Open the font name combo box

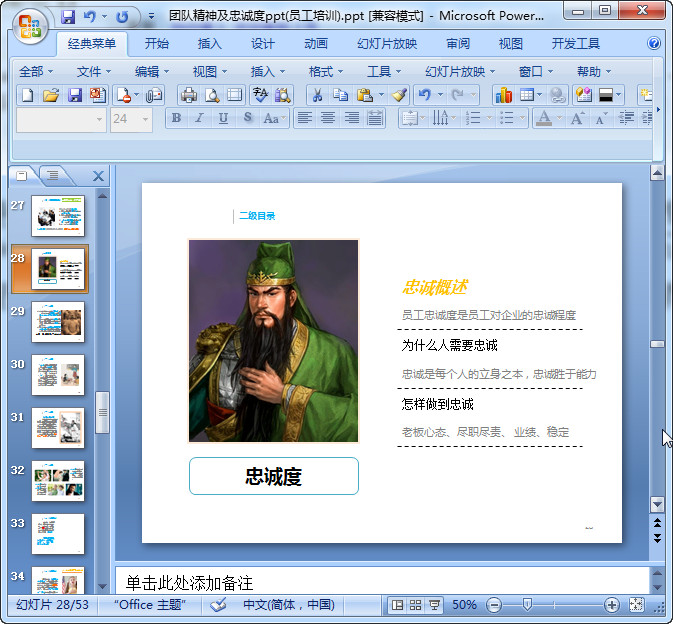(61, 119)
